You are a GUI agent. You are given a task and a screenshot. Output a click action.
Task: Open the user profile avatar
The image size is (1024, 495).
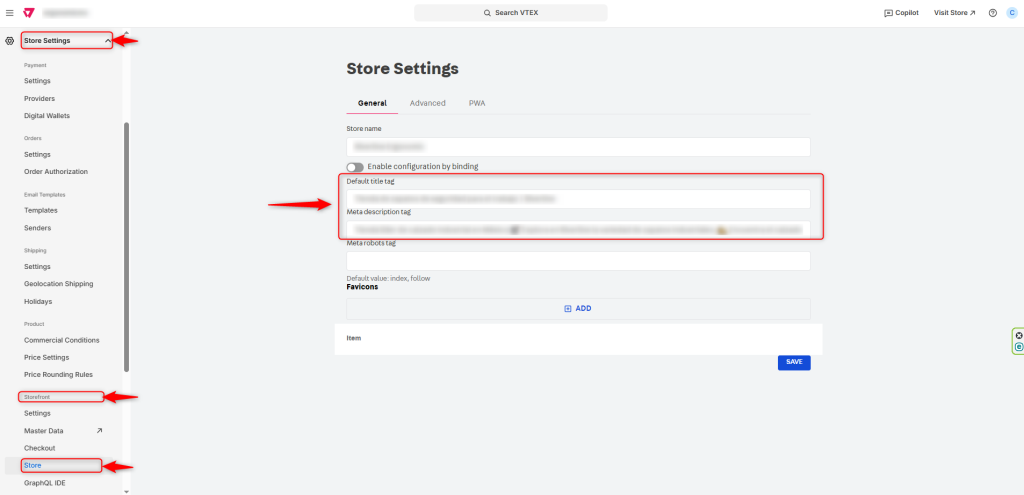coord(1011,13)
